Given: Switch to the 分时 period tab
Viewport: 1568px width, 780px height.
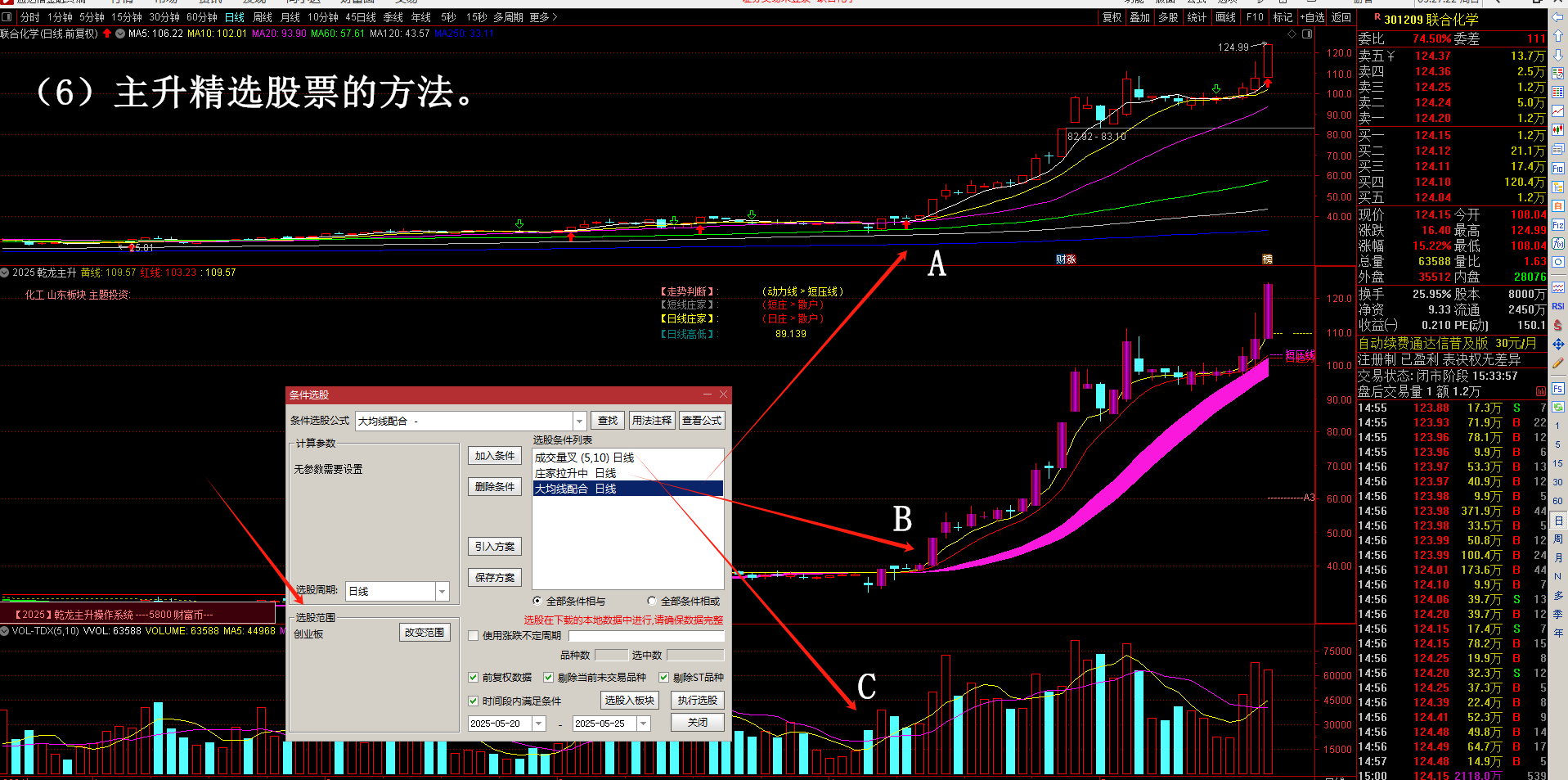Looking at the screenshot, I should (x=29, y=16).
